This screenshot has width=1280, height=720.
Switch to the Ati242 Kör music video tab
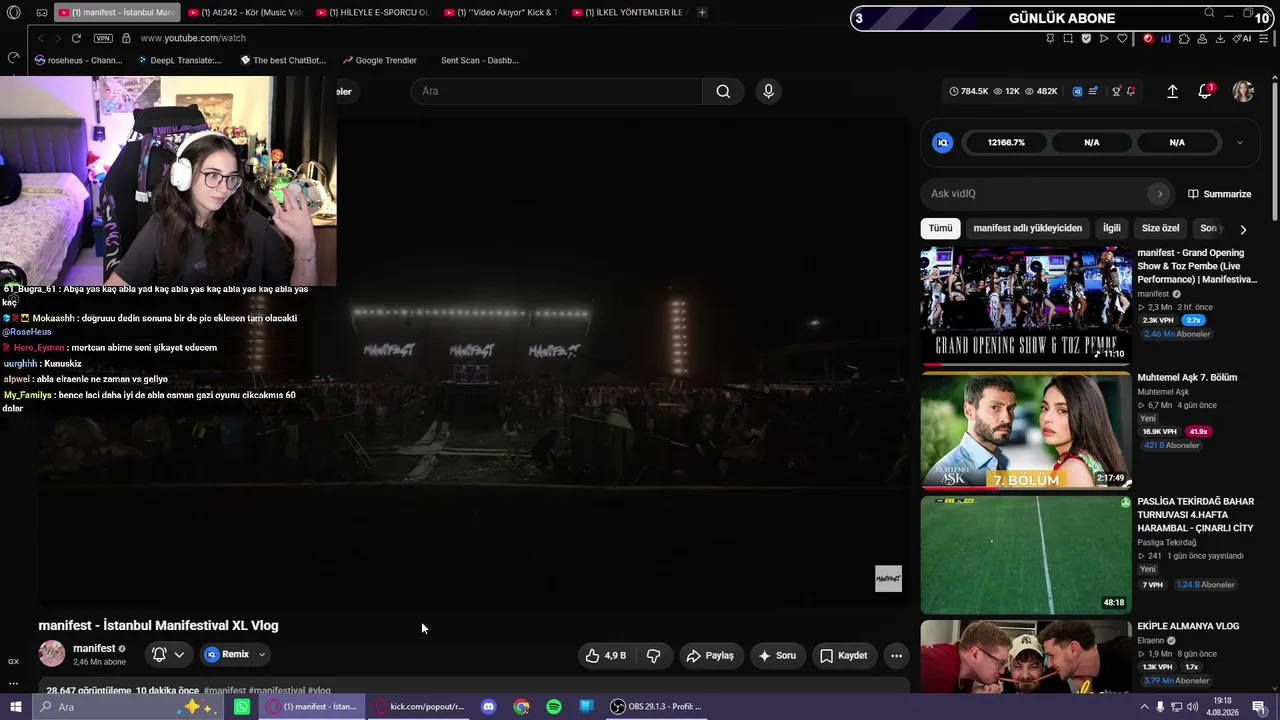pos(245,13)
